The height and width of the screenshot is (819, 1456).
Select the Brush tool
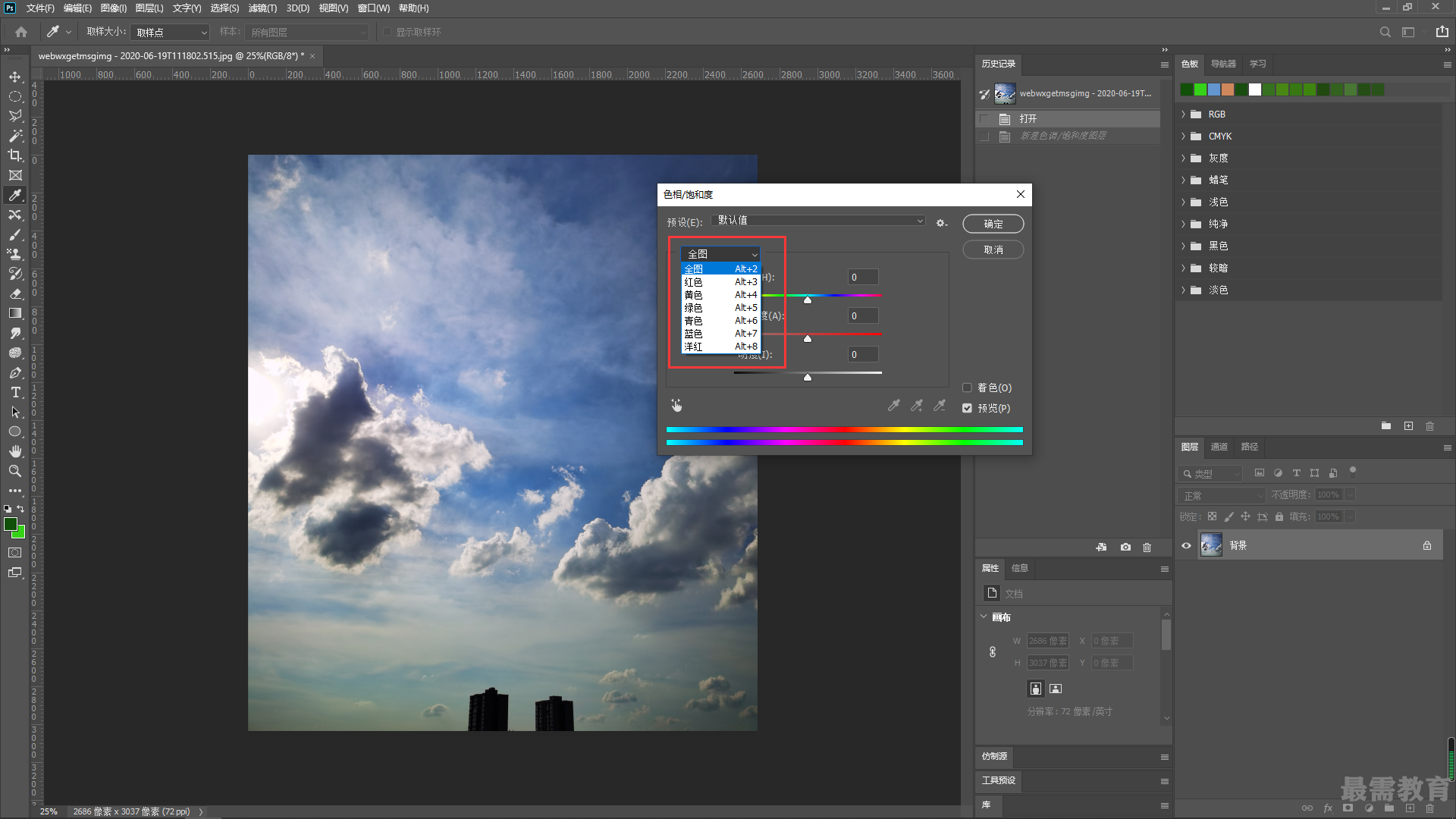coord(15,234)
